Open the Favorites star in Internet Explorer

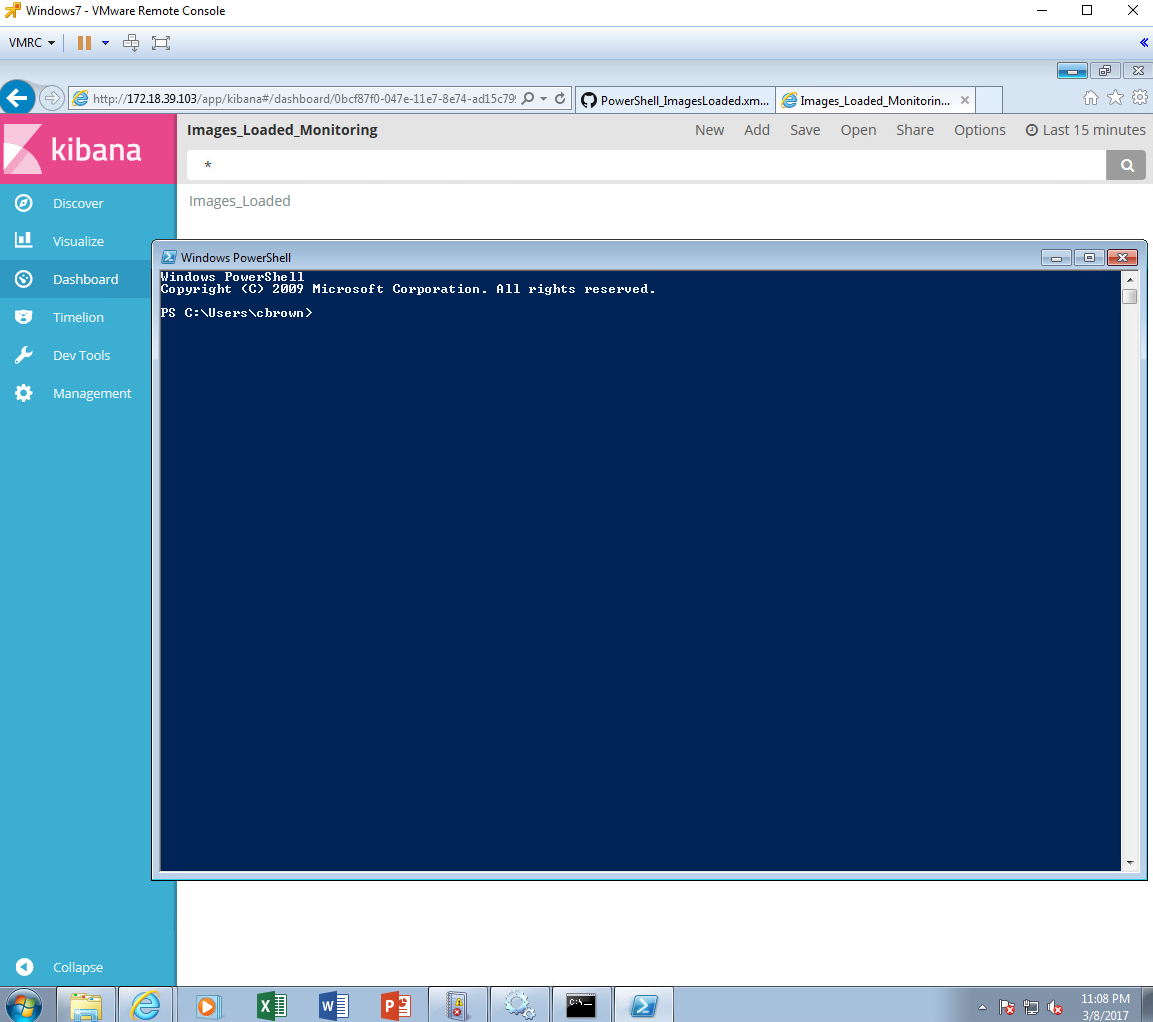tap(1115, 98)
